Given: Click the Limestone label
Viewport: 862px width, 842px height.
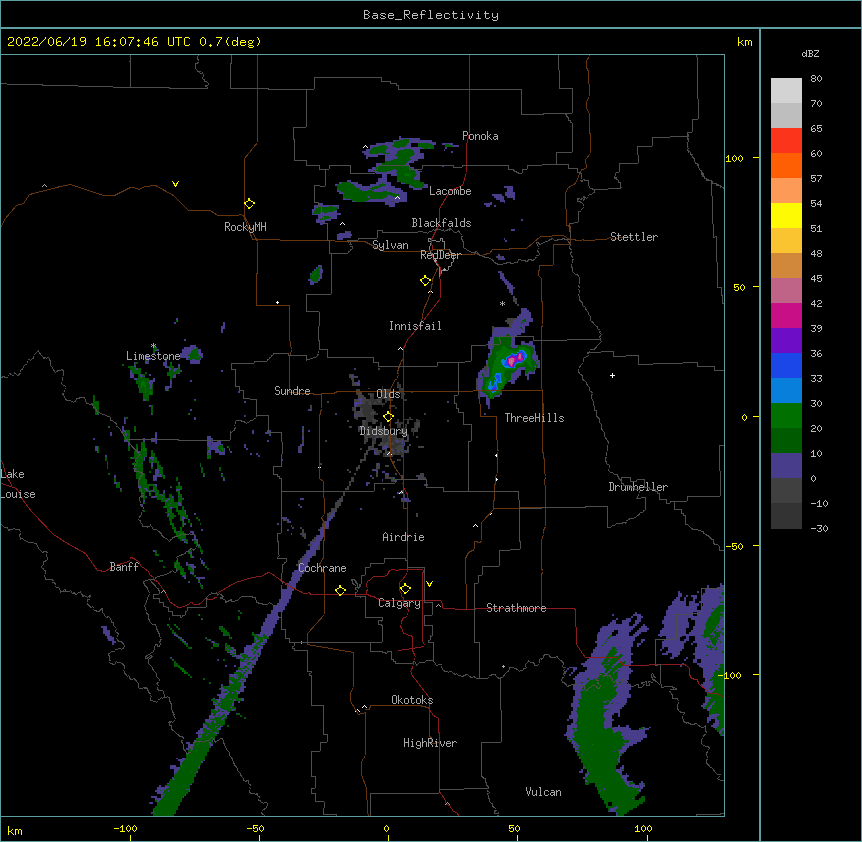Looking at the screenshot, I should [153, 356].
